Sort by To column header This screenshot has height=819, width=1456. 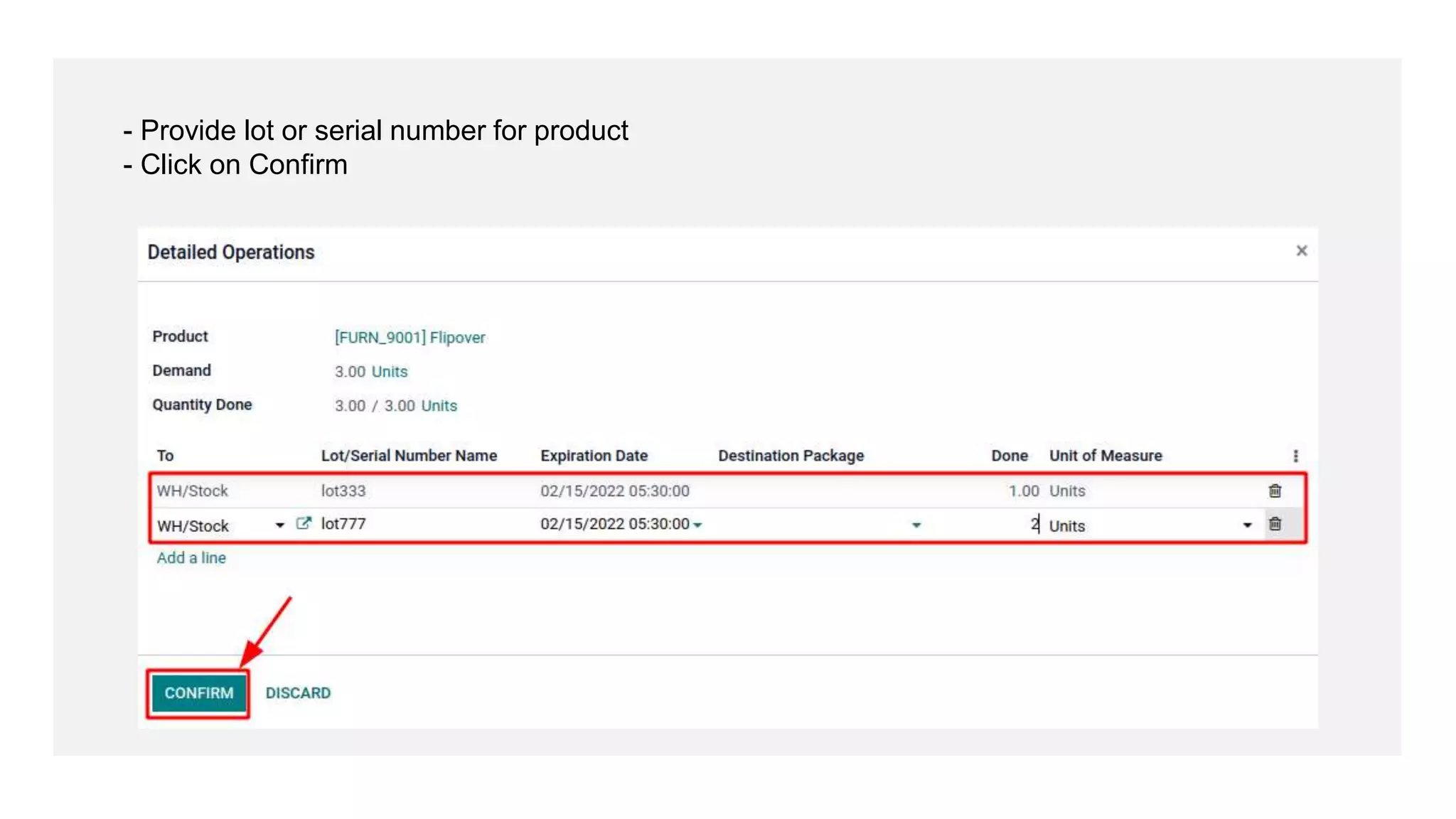click(165, 456)
